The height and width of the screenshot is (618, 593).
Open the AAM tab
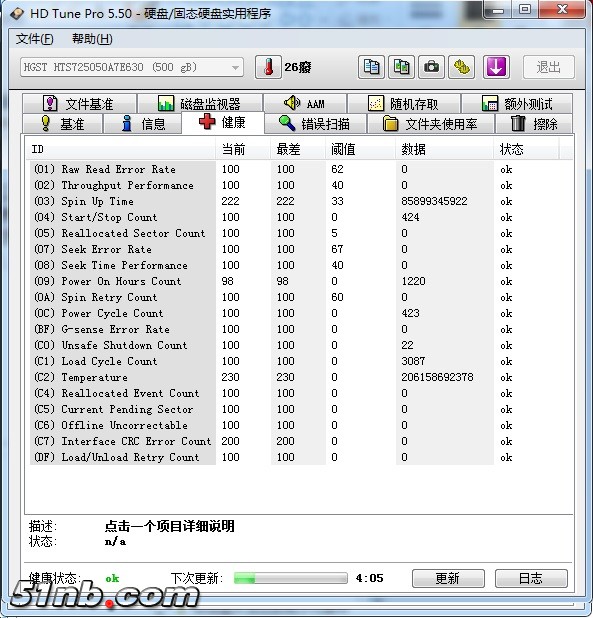pyautogui.click(x=305, y=104)
